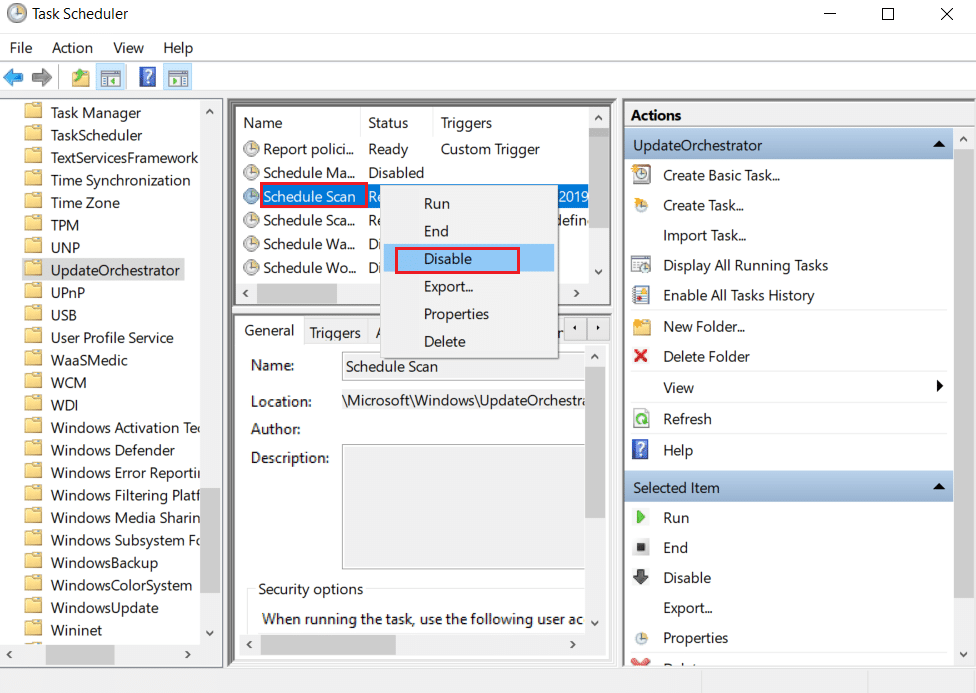
Task: Click clock icon beside Schedule Wa... task
Action: tap(251, 243)
